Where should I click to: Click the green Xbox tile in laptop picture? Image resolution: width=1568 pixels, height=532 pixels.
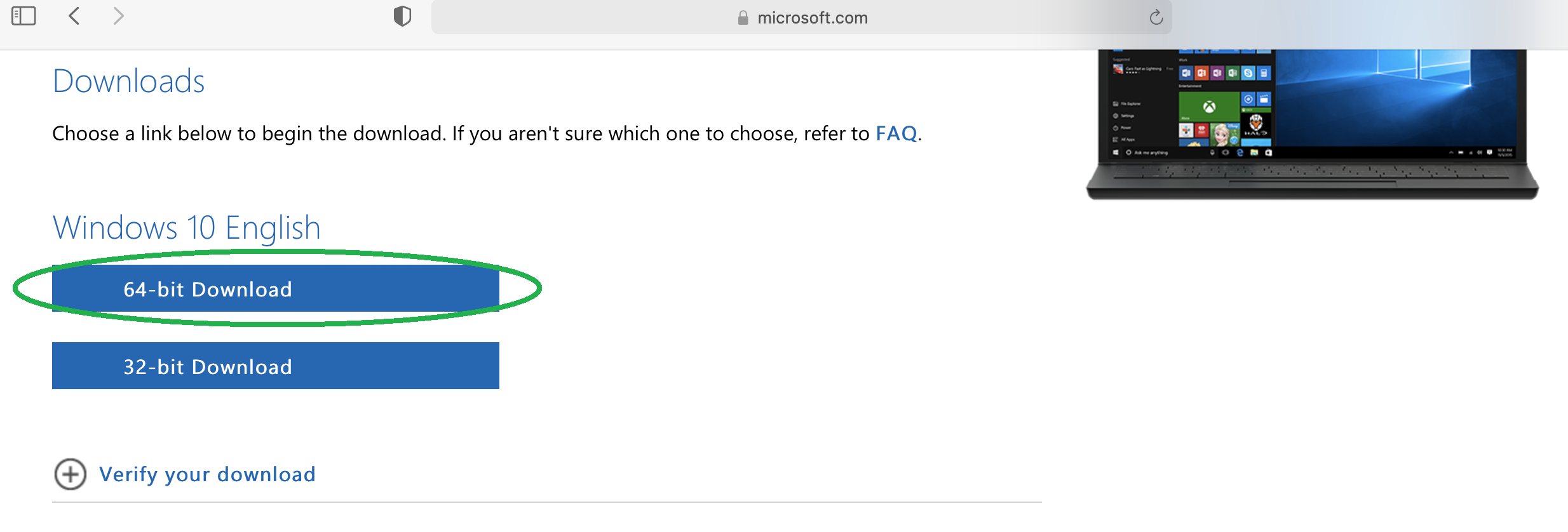(1209, 107)
